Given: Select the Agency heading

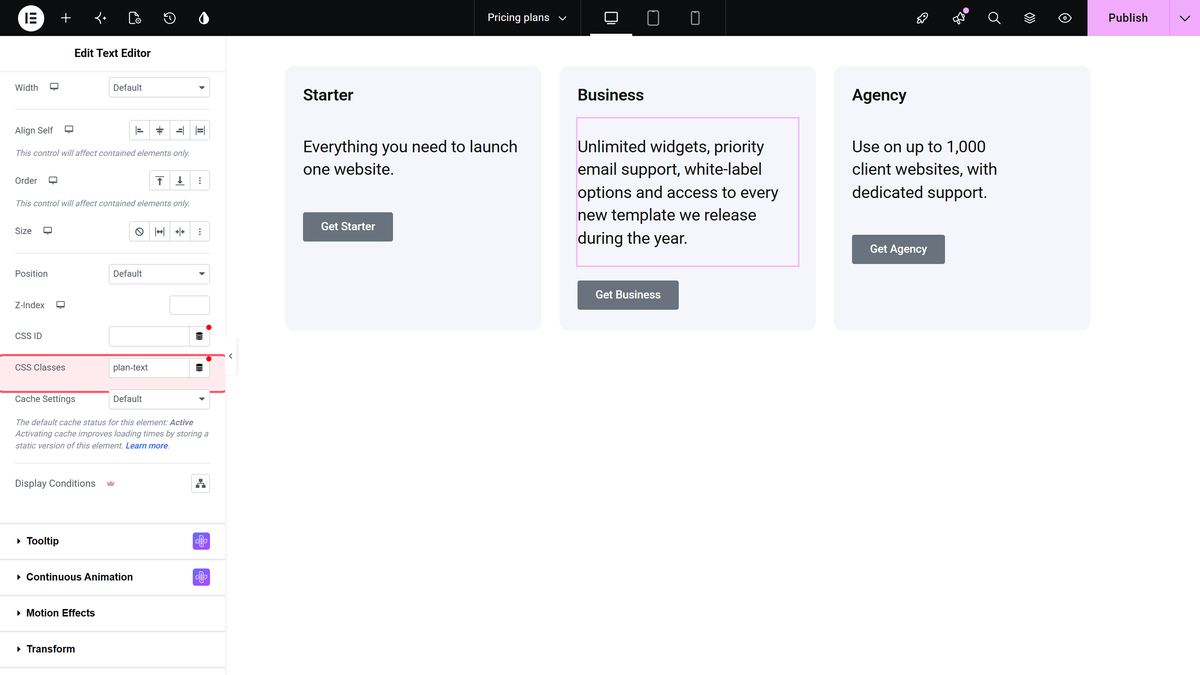Looking at the screenshot, I should [x=879, y=95].
